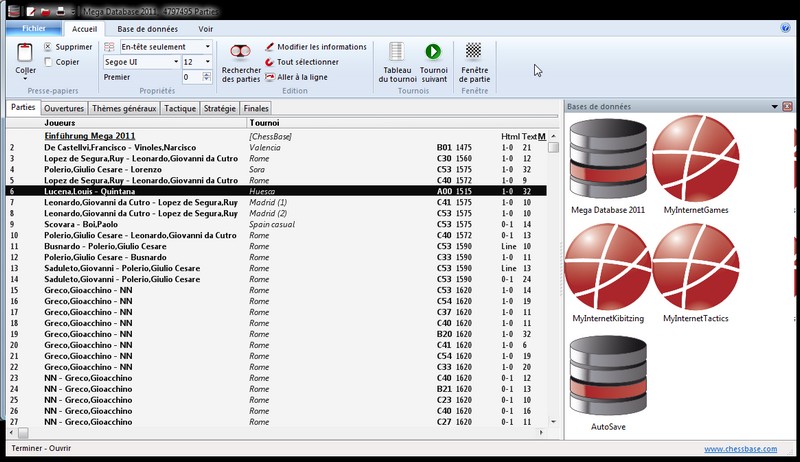Open Tableau du tournoi
Image resolution: width=800 pixels, height=462 pixels.
coord(396,52)
